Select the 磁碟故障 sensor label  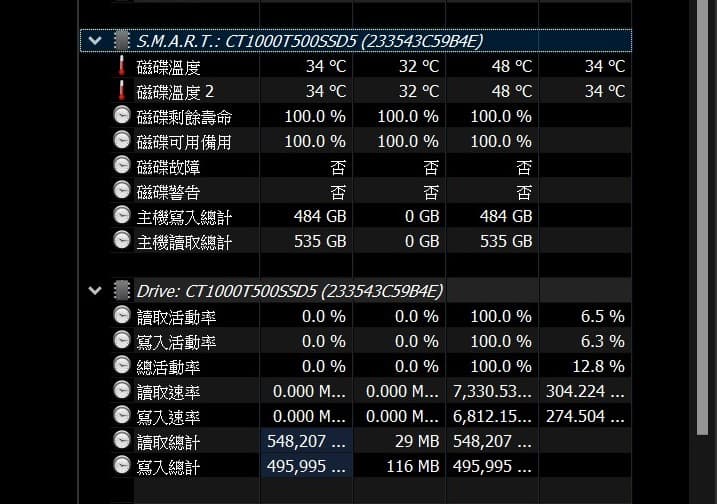[168, 167]
